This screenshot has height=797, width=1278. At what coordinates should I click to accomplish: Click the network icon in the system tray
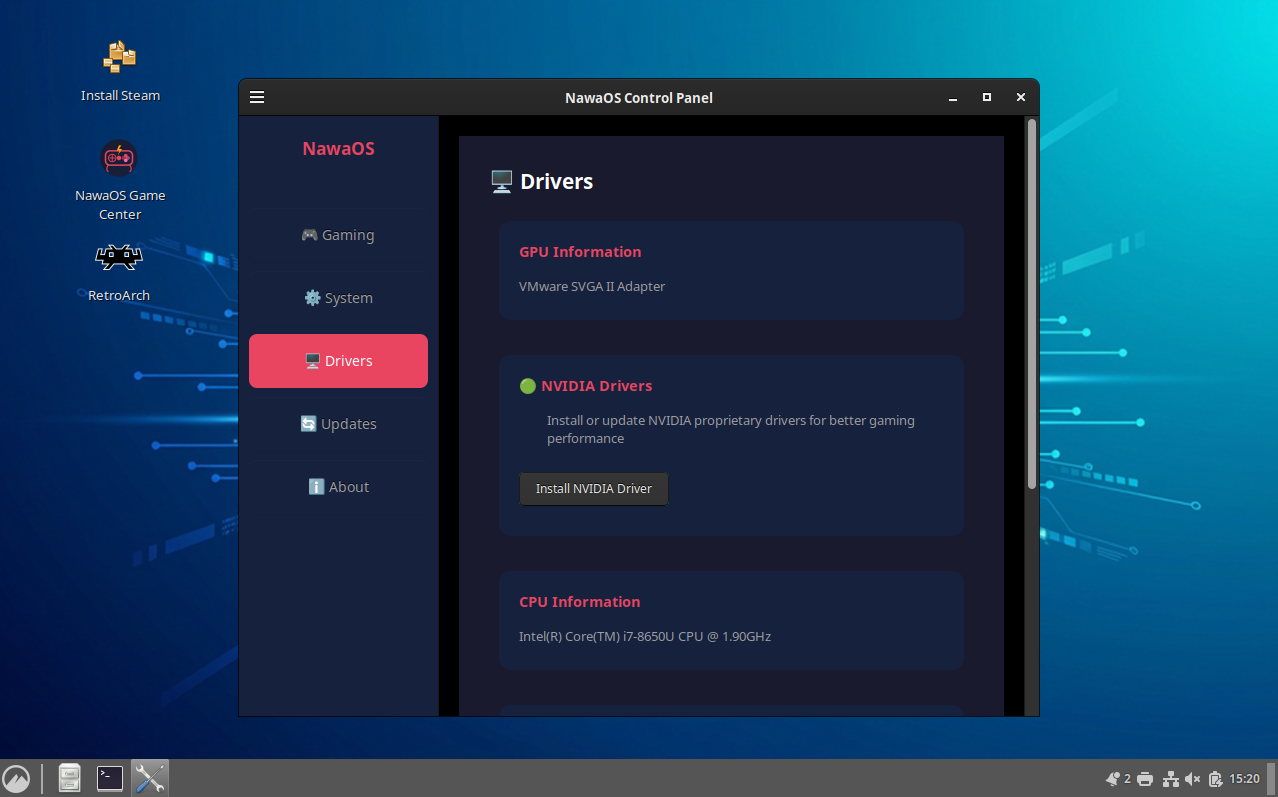pos(1170,778)
